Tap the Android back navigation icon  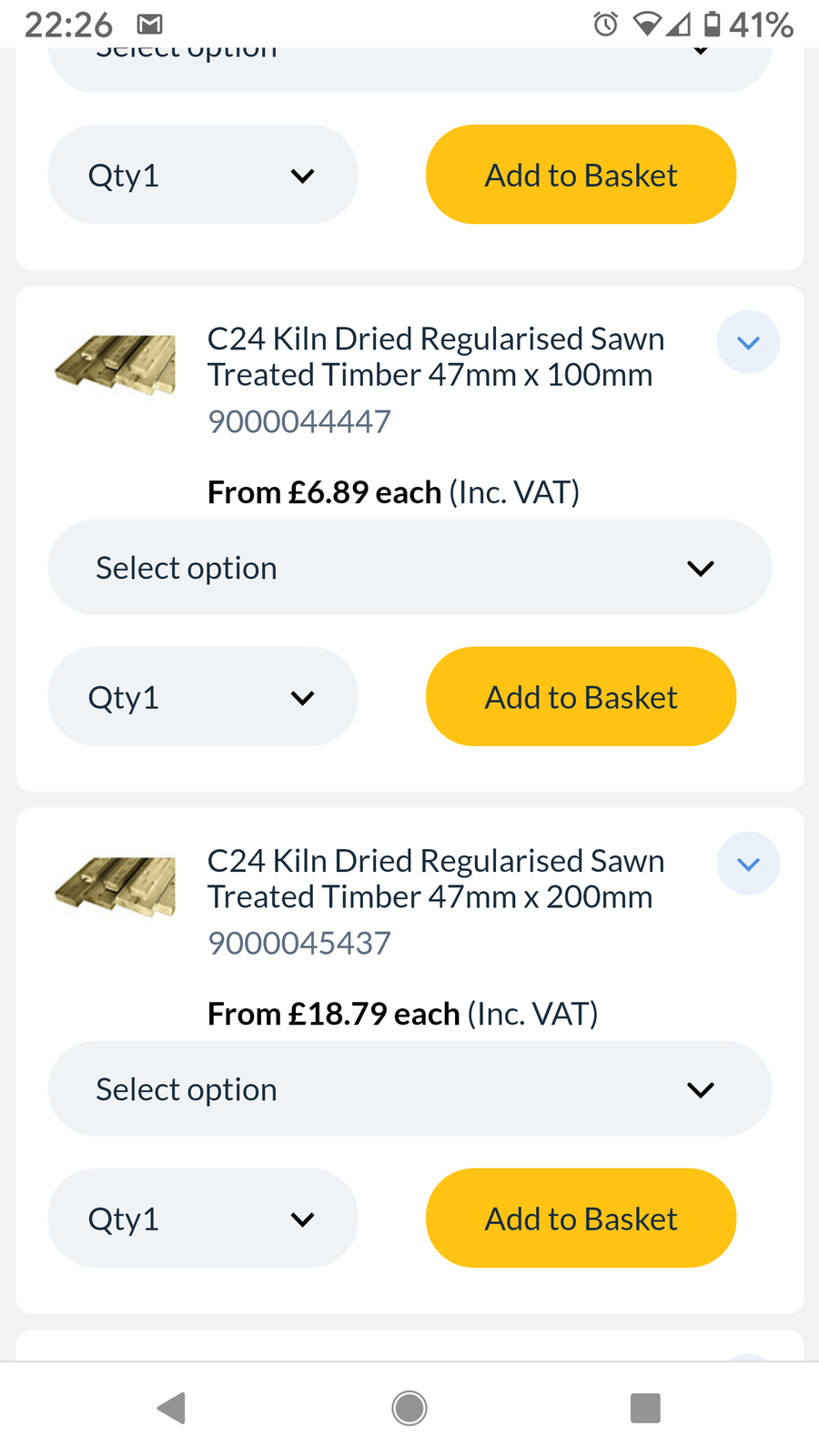point(172,1408)
